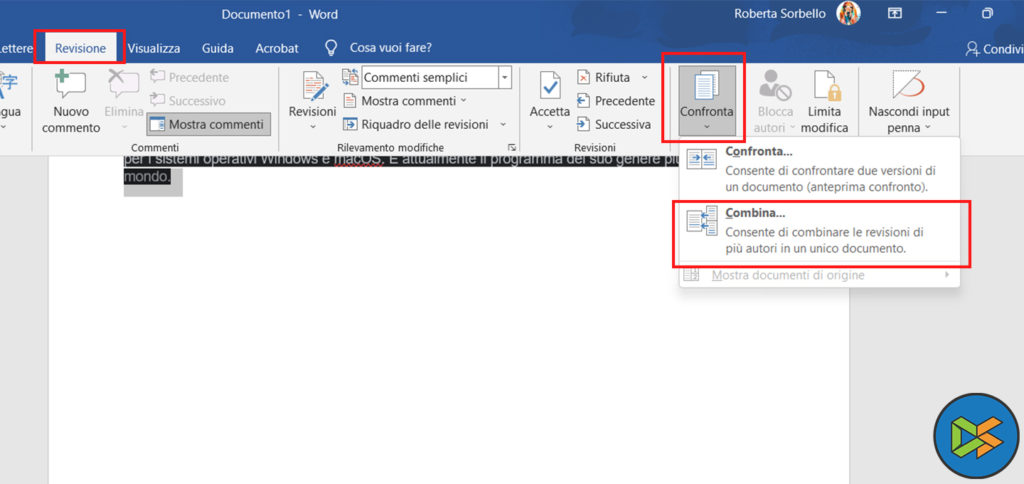Click the Lettere tab

coord(16,48)
